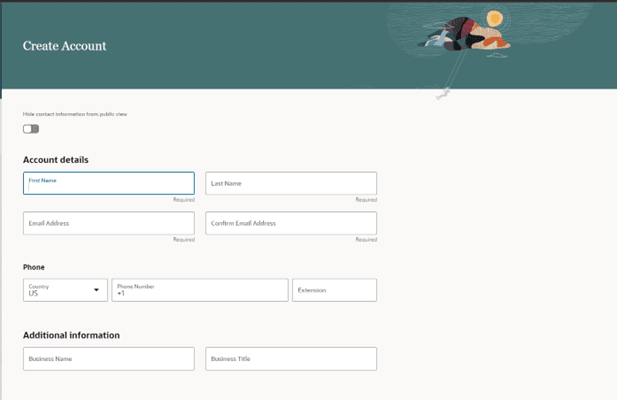Click the First Name input field
The width and height of the screenshot is (617, 400).
click(x=108, y=184)
